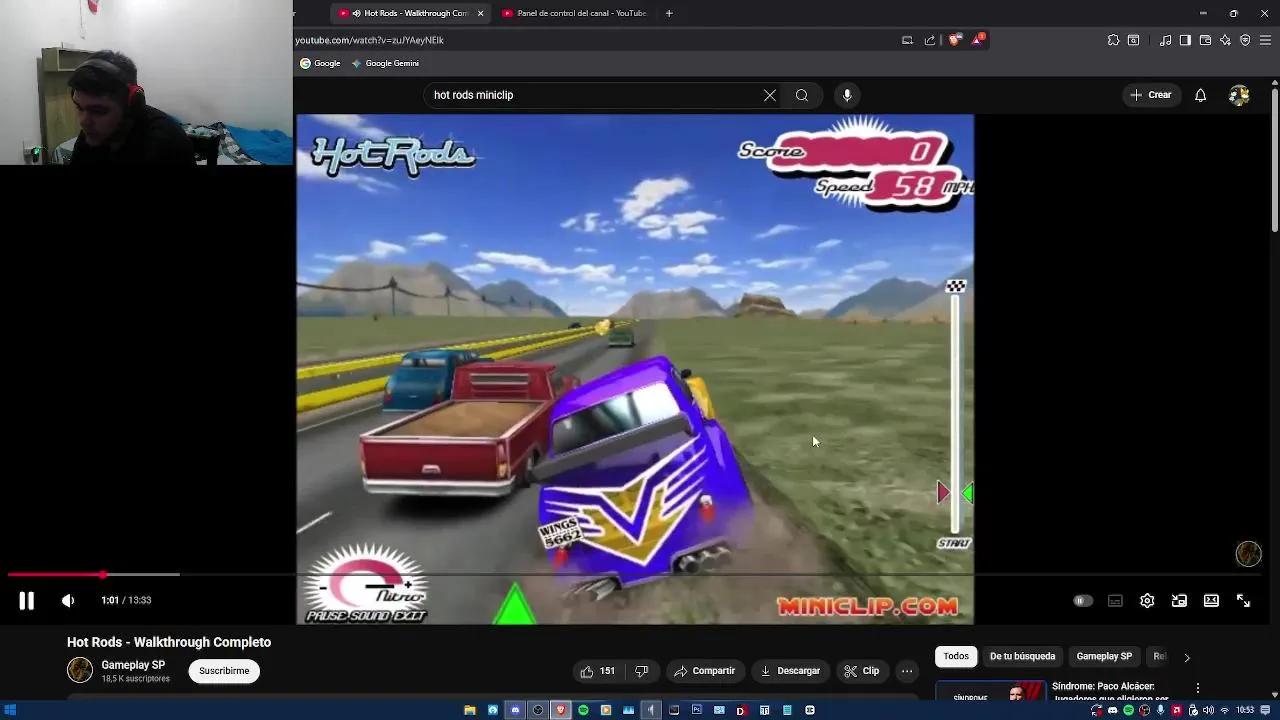
Task: Open the Leo AI sparkle icon
Action: click(1225, 40)
